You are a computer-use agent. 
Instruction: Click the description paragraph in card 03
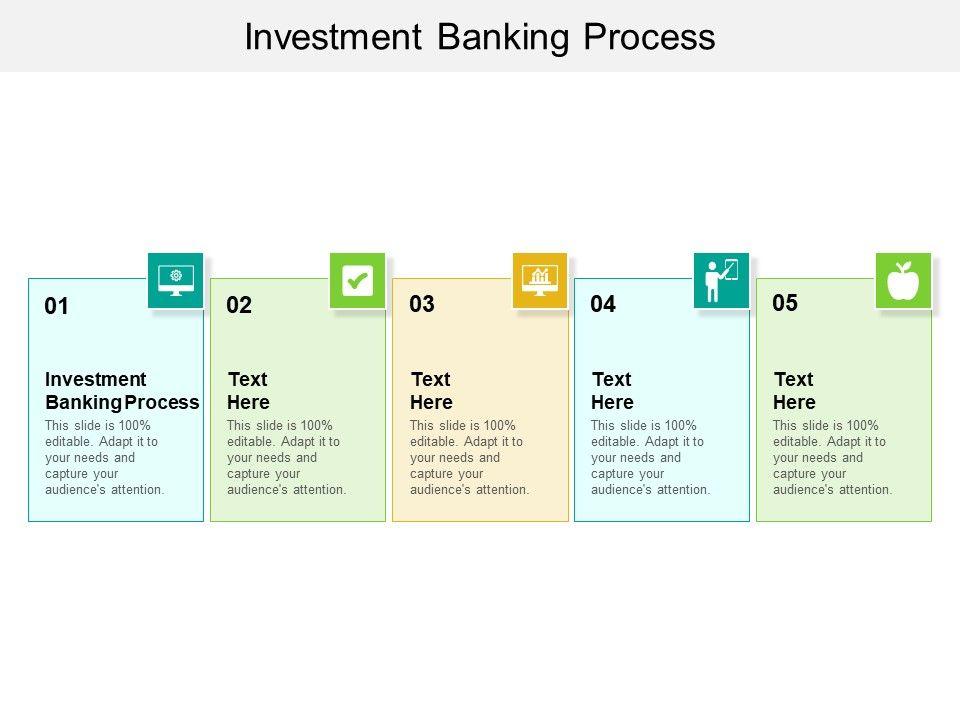pos(469,458)
